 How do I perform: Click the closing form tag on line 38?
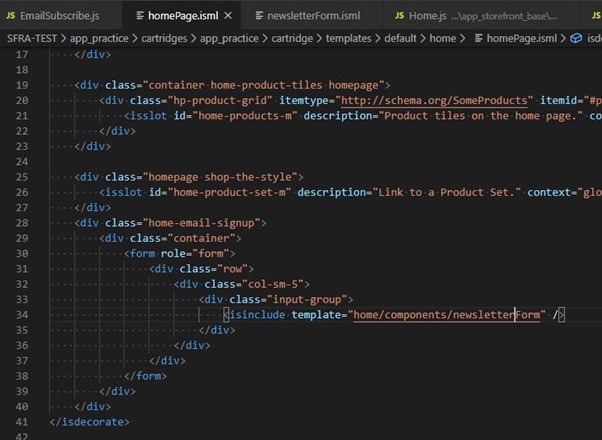(146, 376)
